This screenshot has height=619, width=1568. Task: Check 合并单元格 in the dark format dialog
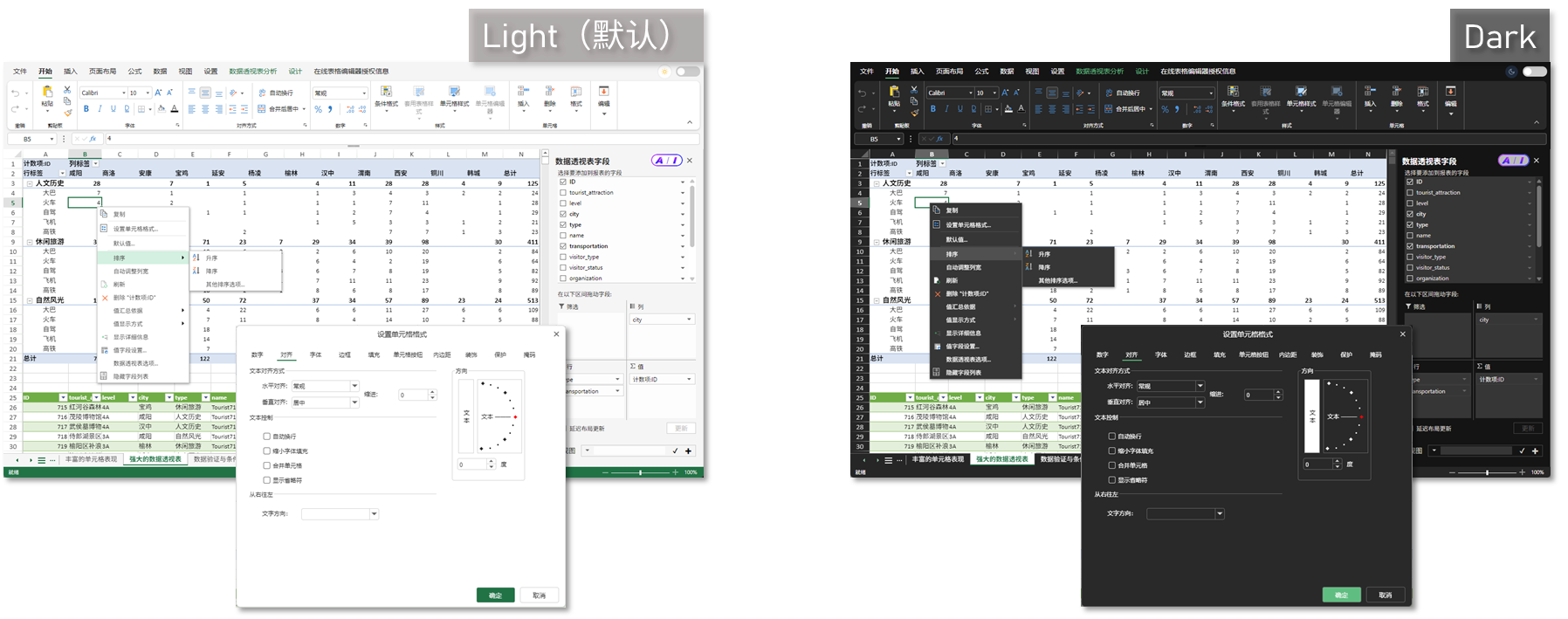1112,465
